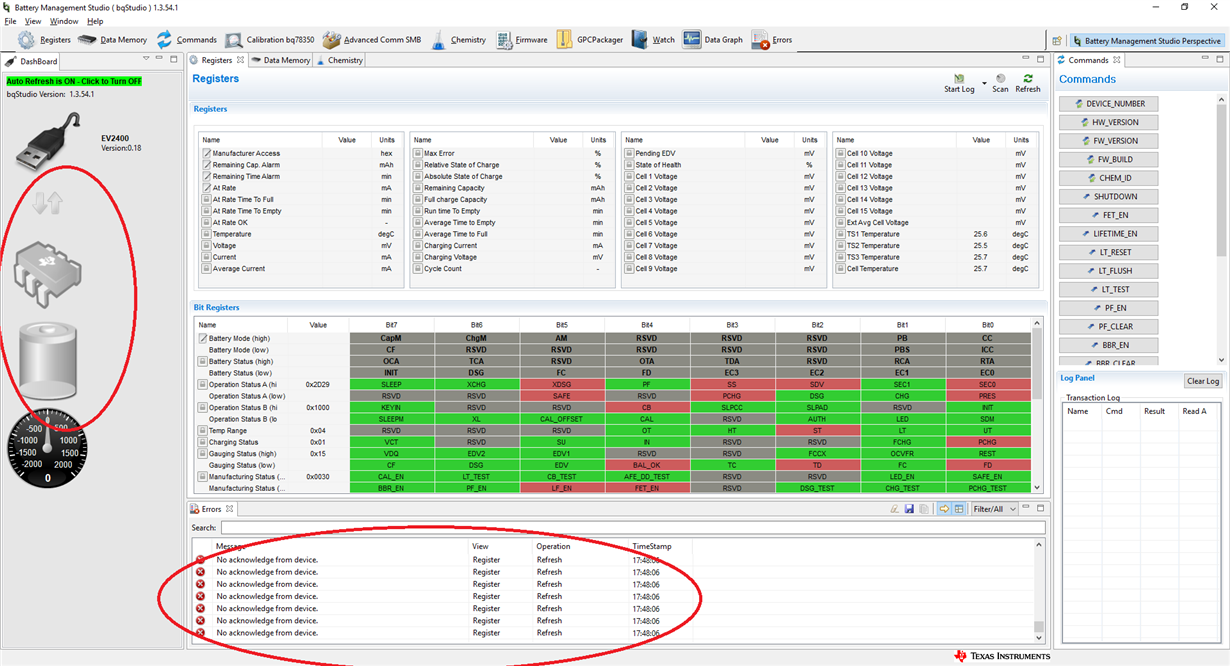Toggle the Cell 10 Voltage register box
Viewport: 1230px width, 666px height.
click(840, 153)
